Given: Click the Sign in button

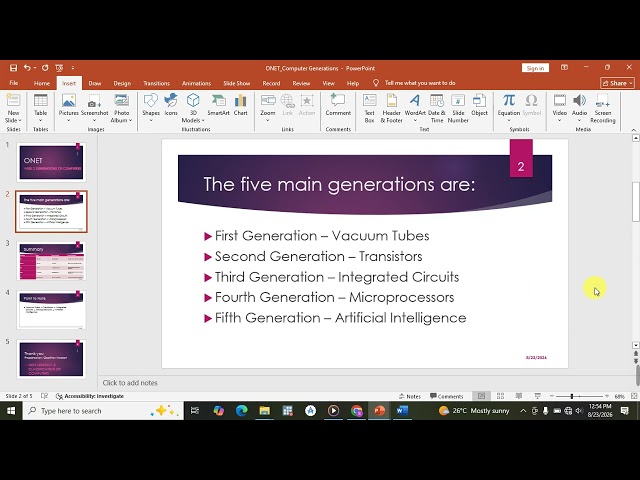Looking at the screenshot, I should click(x=535, y=68).
